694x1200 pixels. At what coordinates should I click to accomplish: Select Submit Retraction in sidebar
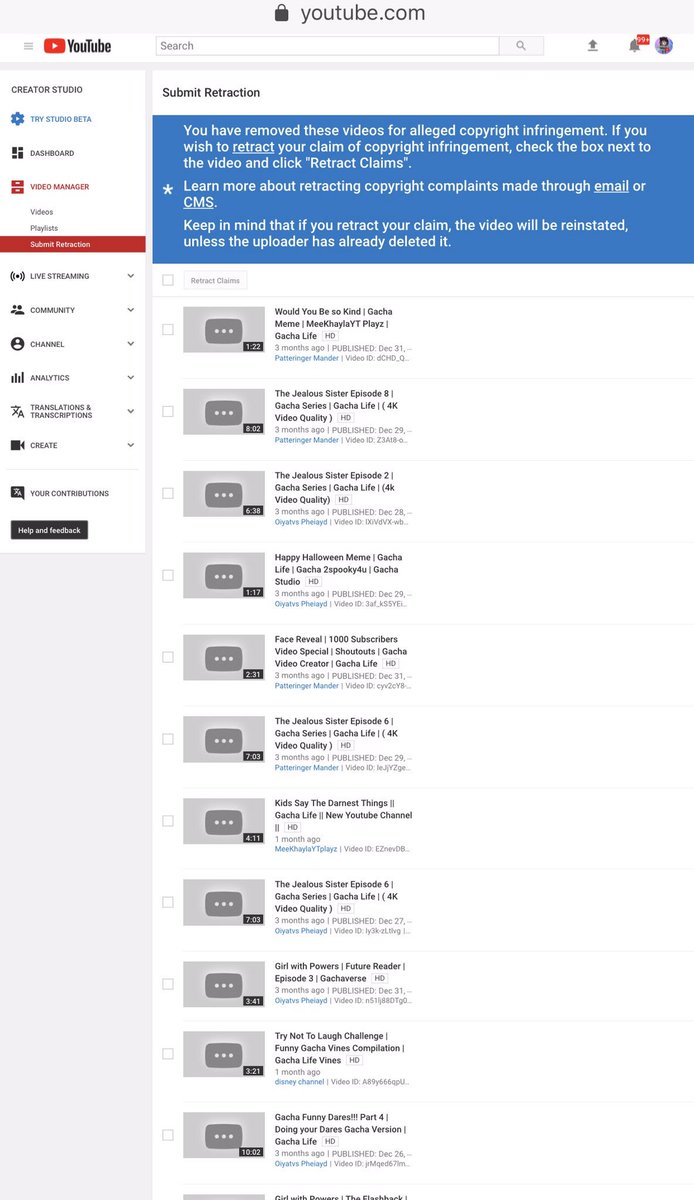(x=72, y=244)
